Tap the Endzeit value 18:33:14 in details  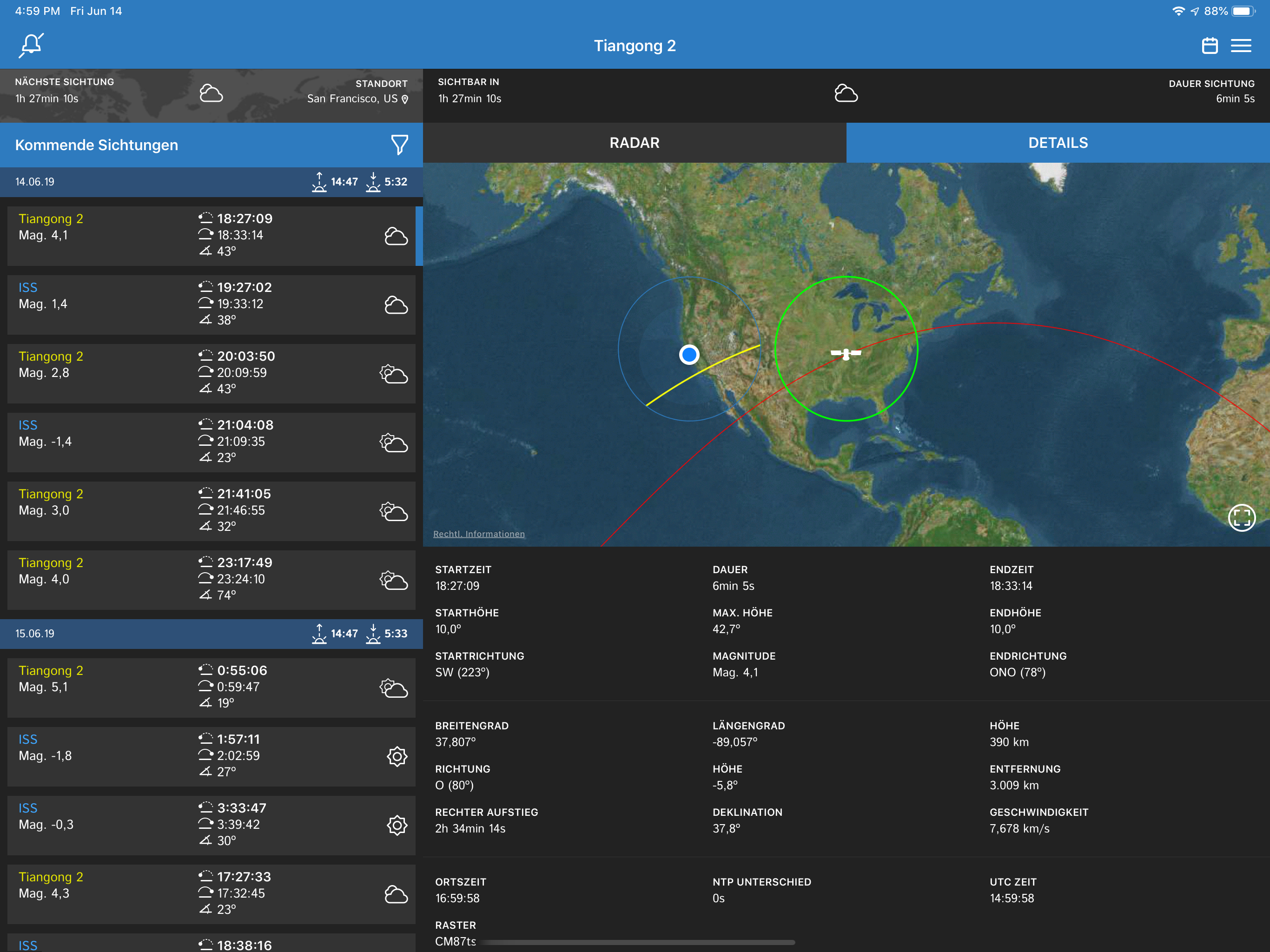pyautogui.click(x=1011, y=586)
